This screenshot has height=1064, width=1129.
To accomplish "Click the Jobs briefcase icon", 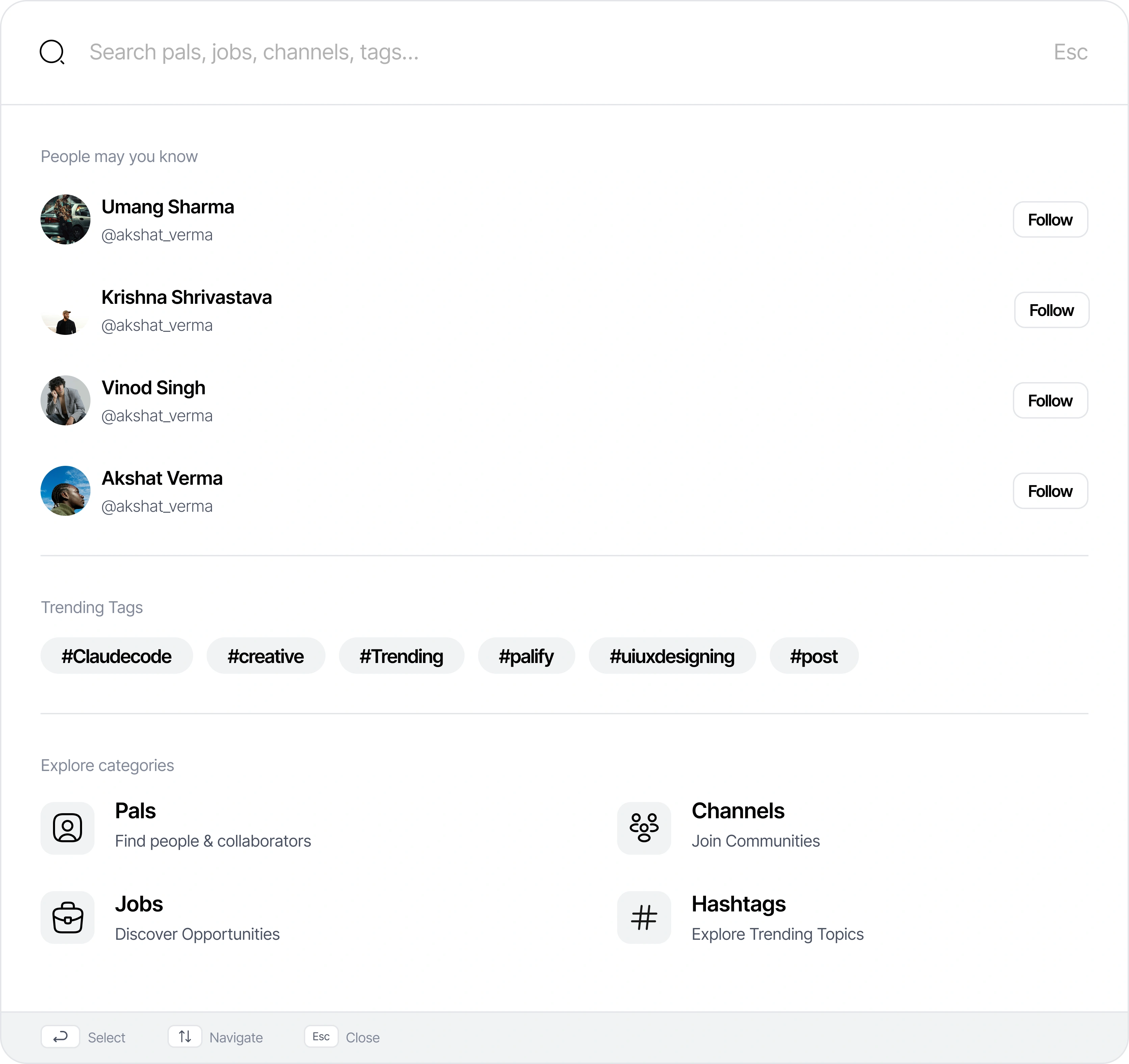I will coord(68,917).
